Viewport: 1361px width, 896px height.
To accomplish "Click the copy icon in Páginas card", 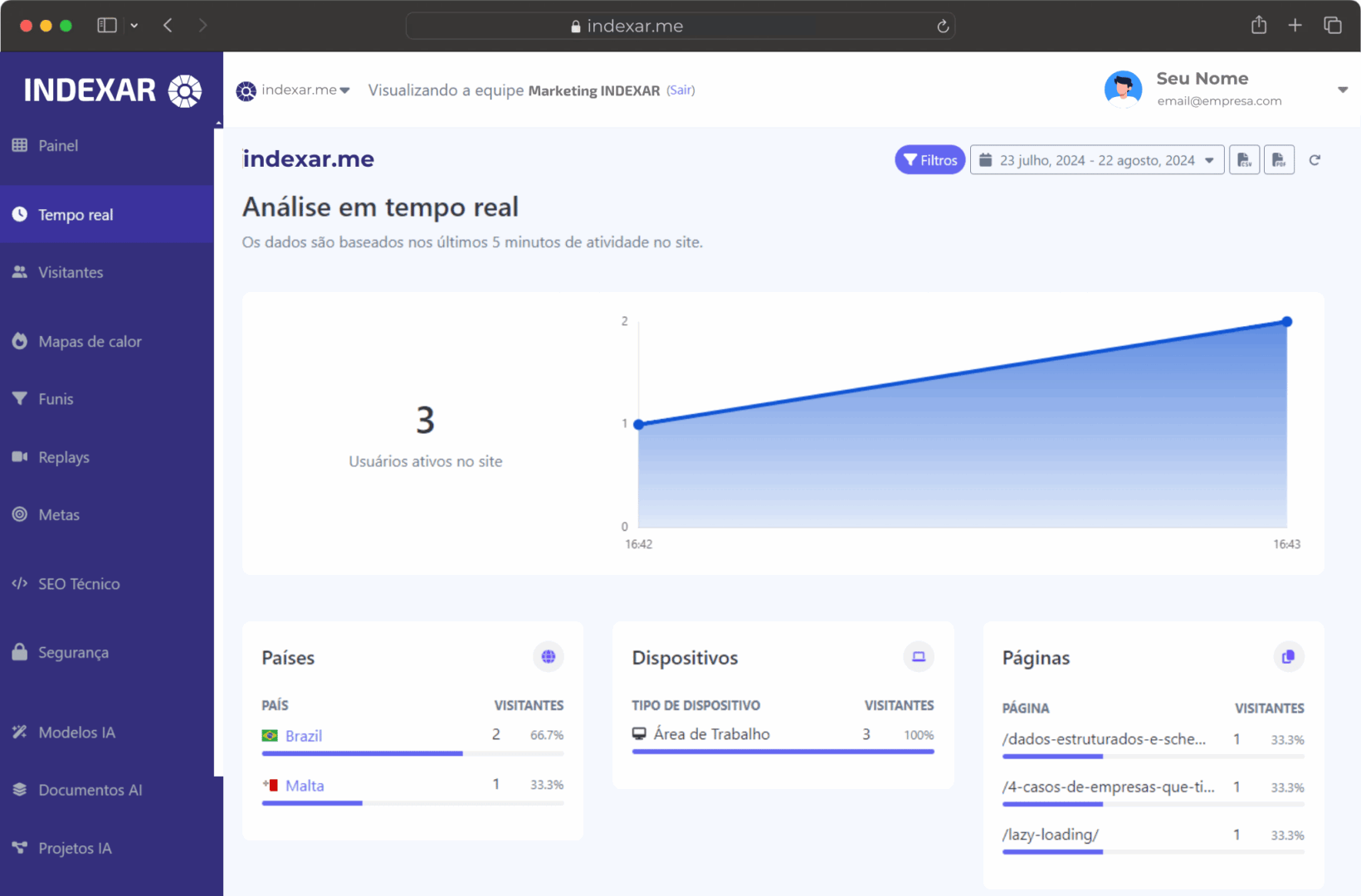I will [1288, 657].
